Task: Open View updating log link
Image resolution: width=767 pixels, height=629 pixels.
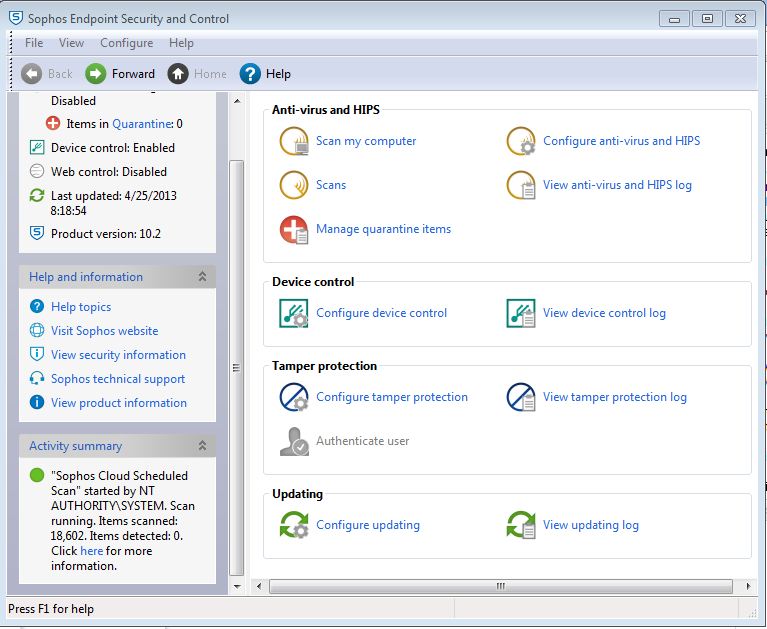Action: pos(591,525)
